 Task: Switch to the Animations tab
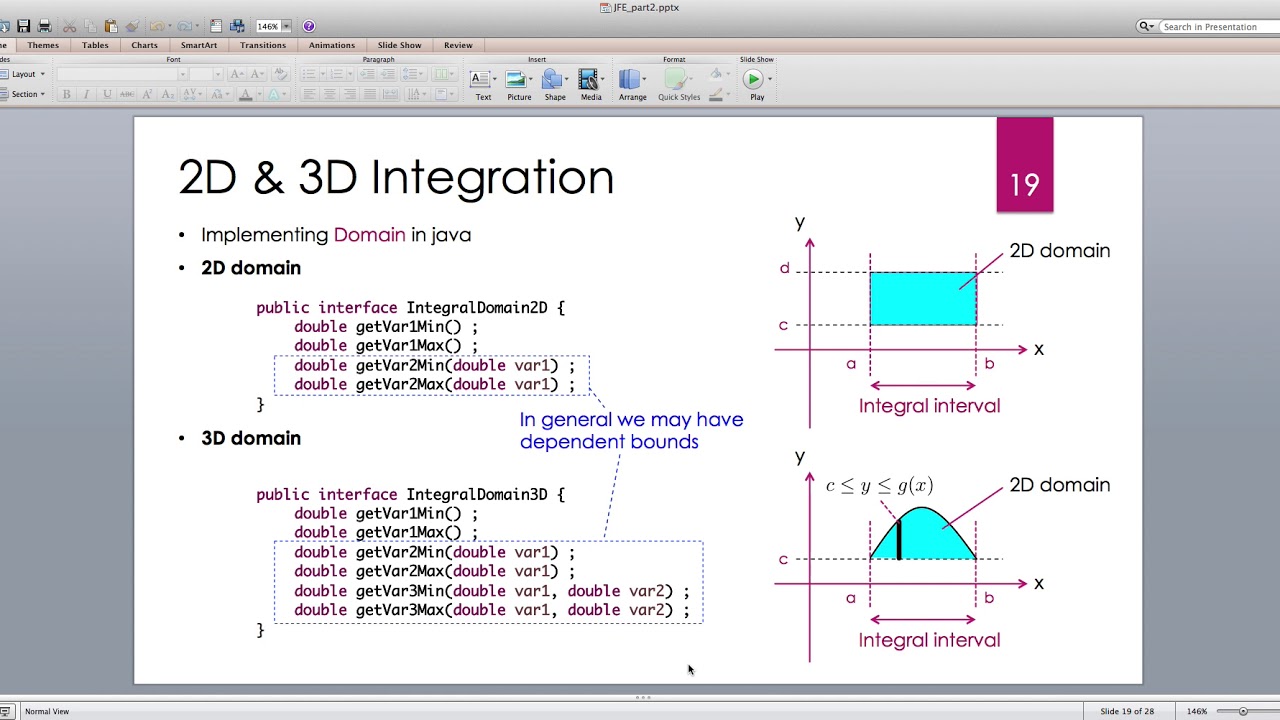coord(332,45)
